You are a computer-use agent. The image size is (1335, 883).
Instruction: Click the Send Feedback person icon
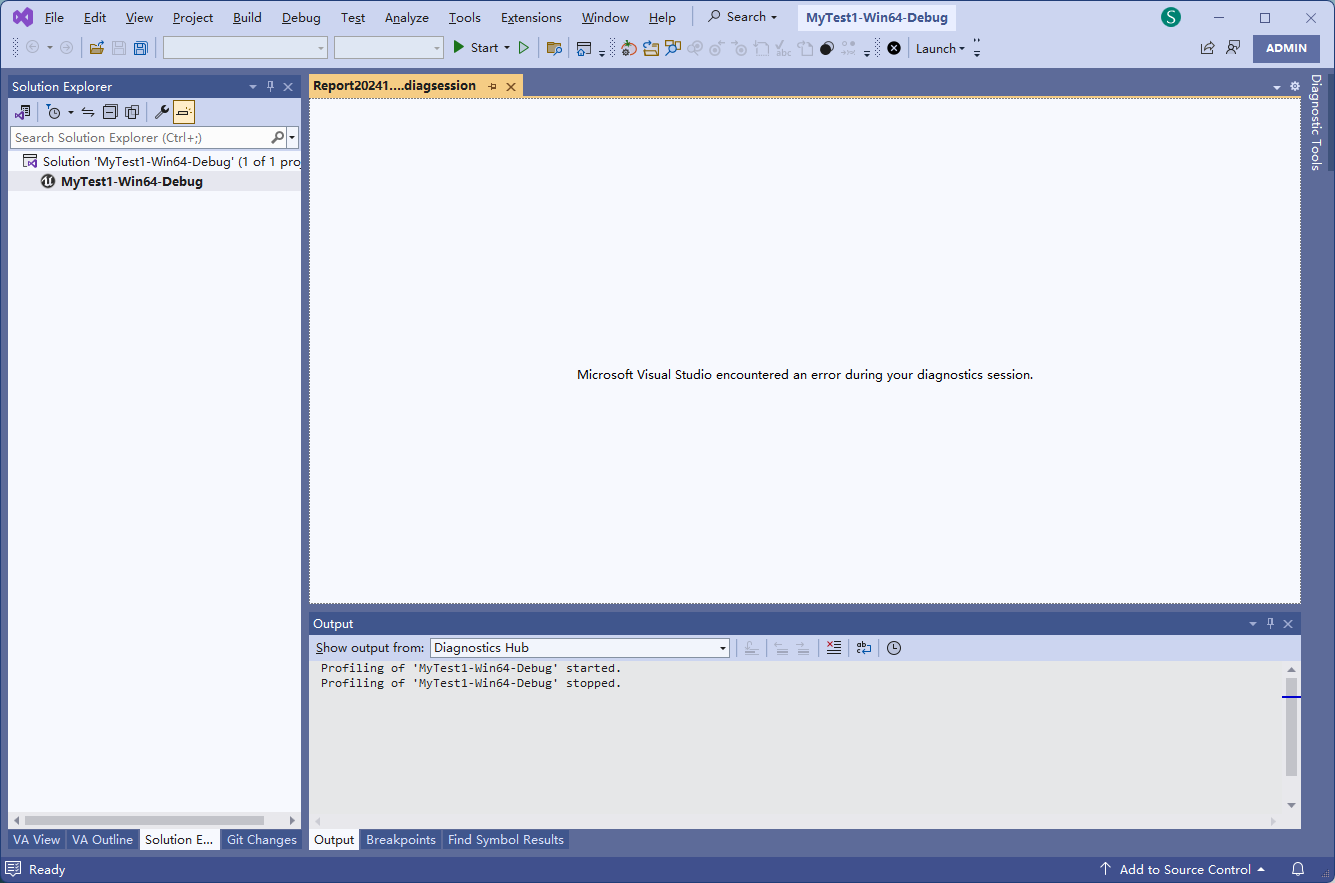coord(1233,48)
